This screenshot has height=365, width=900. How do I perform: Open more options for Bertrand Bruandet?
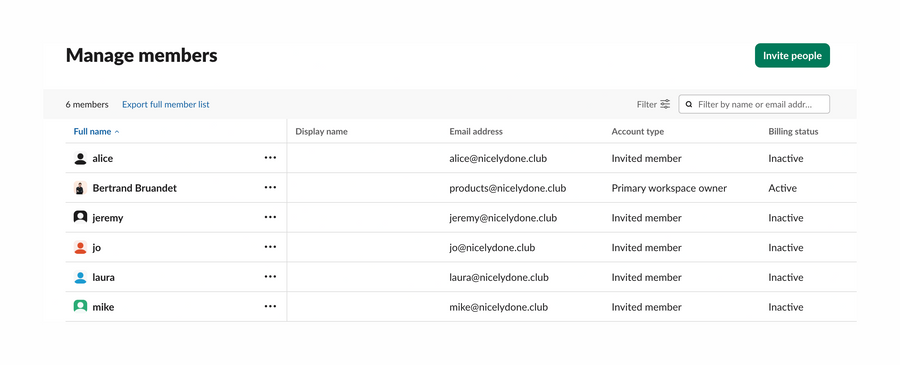pyautogui.click(x=270, y=188)
